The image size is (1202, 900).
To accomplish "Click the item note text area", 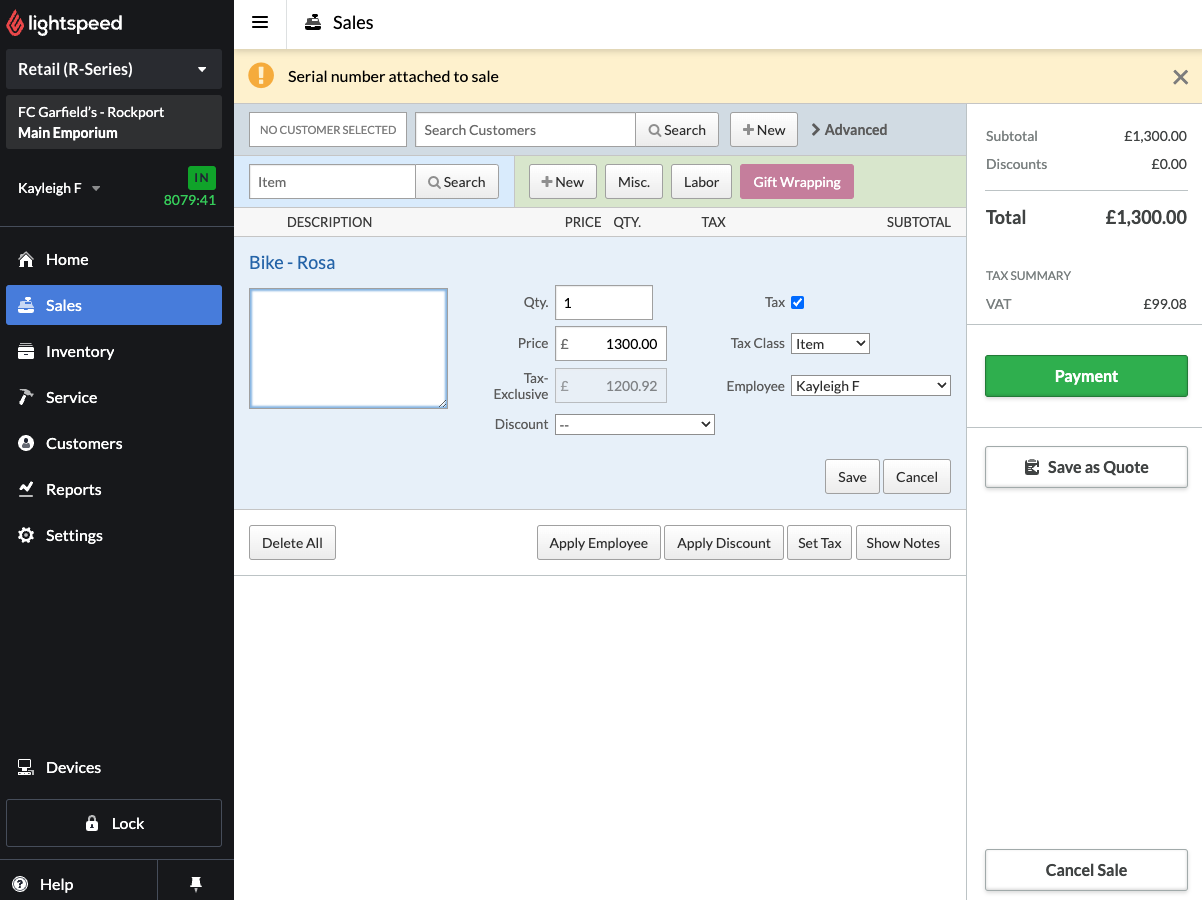I will (x=348, y=348).
